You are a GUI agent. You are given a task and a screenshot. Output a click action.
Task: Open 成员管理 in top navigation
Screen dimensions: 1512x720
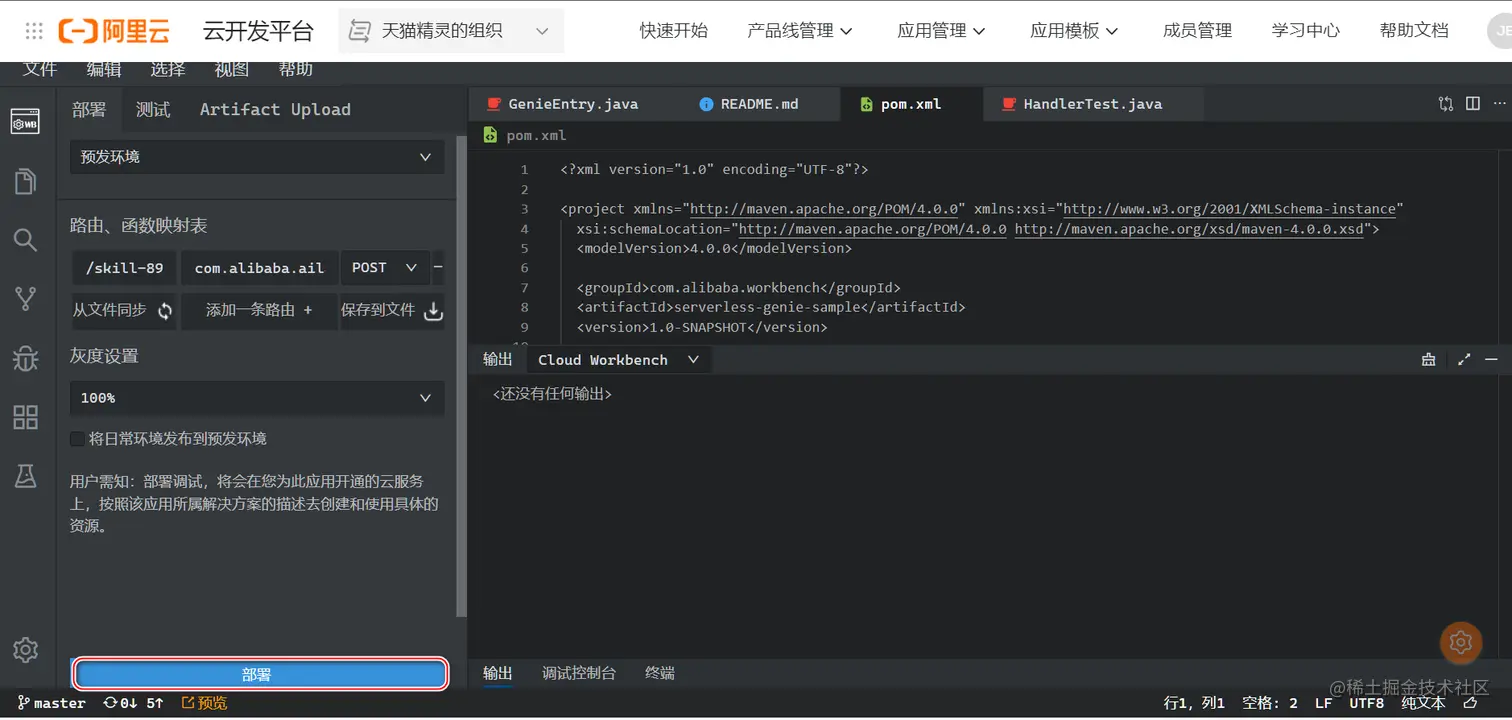[1197, 31]
